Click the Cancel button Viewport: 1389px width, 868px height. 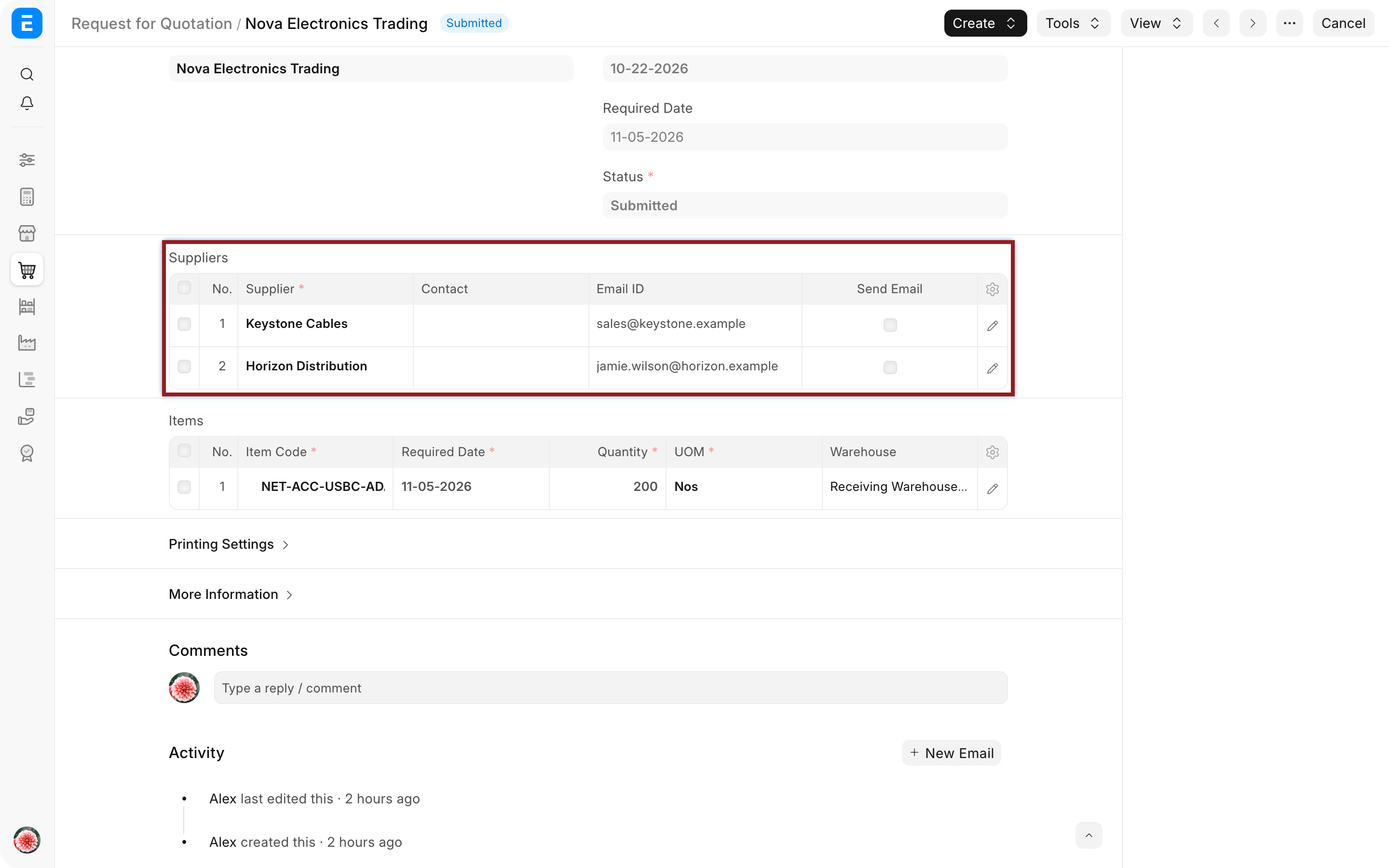1343,24
